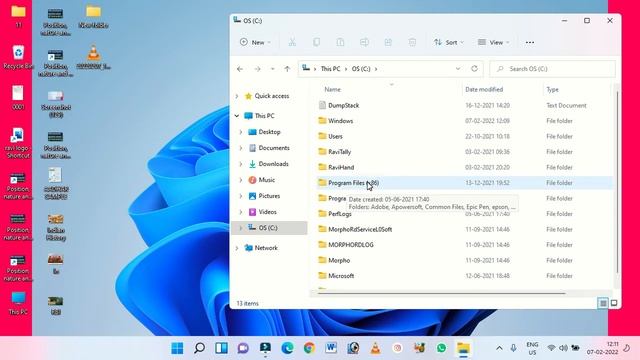Click OS (C:) in address breadcrumb
This screenshot has width=640, height=360.
[x=361, y=69]
